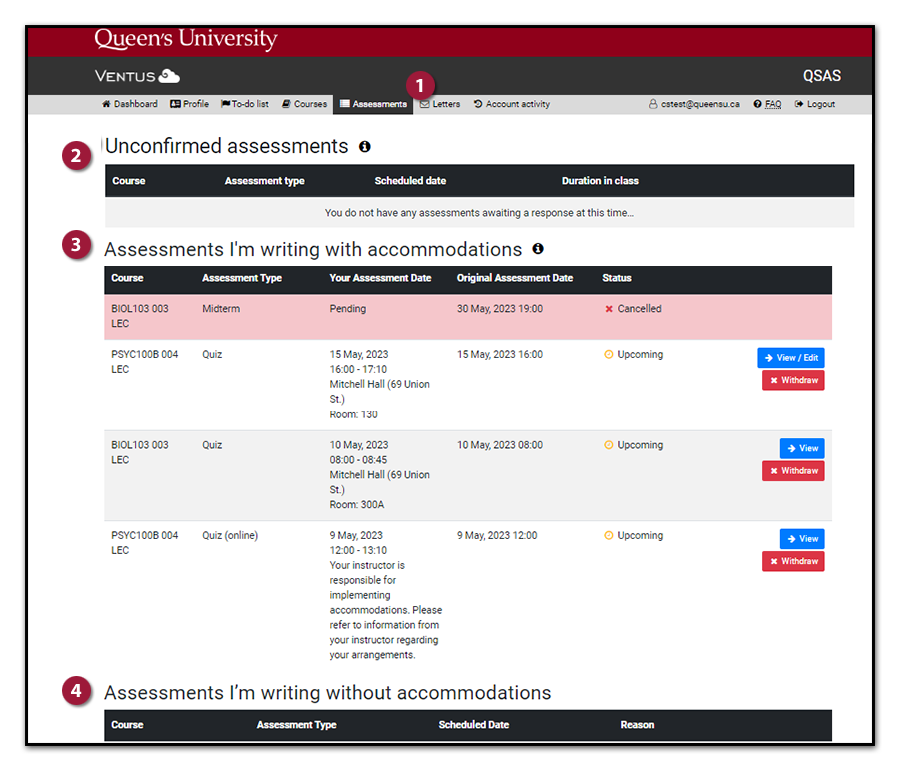Viewport: 900px width, 771px height.
Task: Click the red X Cancelled status icon
Action: click(x=608, y=309)
